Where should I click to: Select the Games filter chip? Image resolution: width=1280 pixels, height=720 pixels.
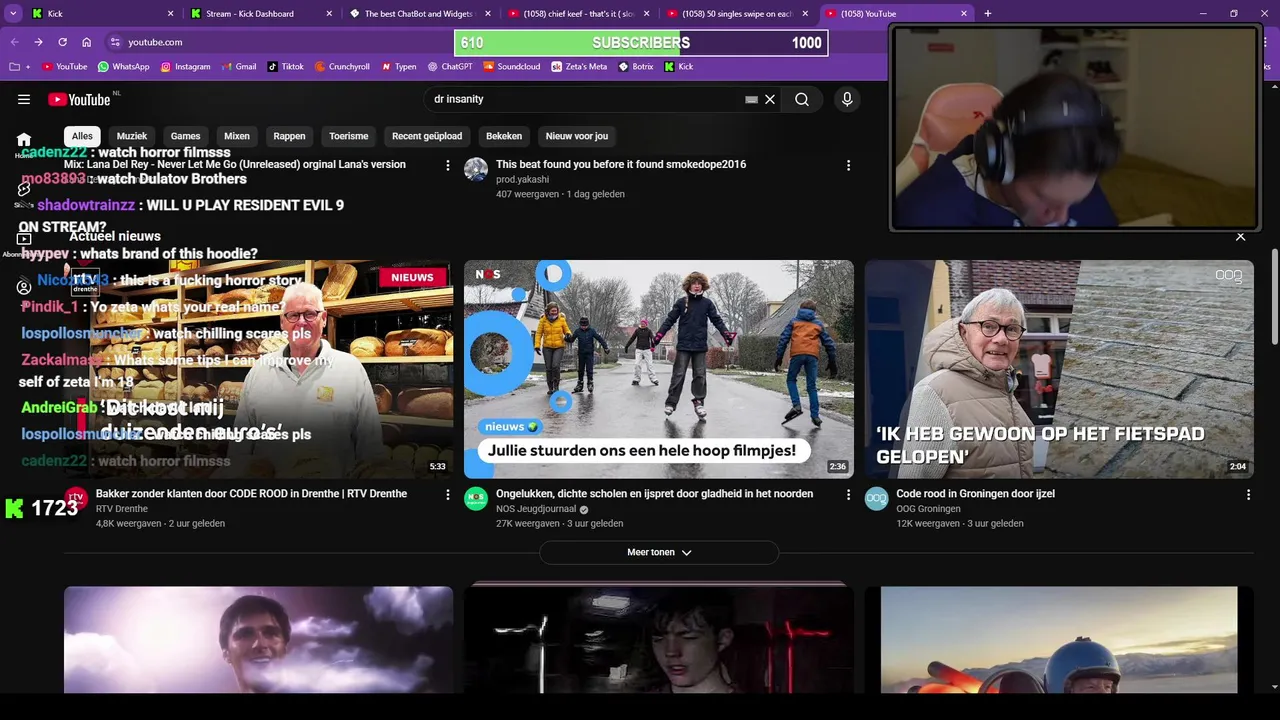click(185, 136)
